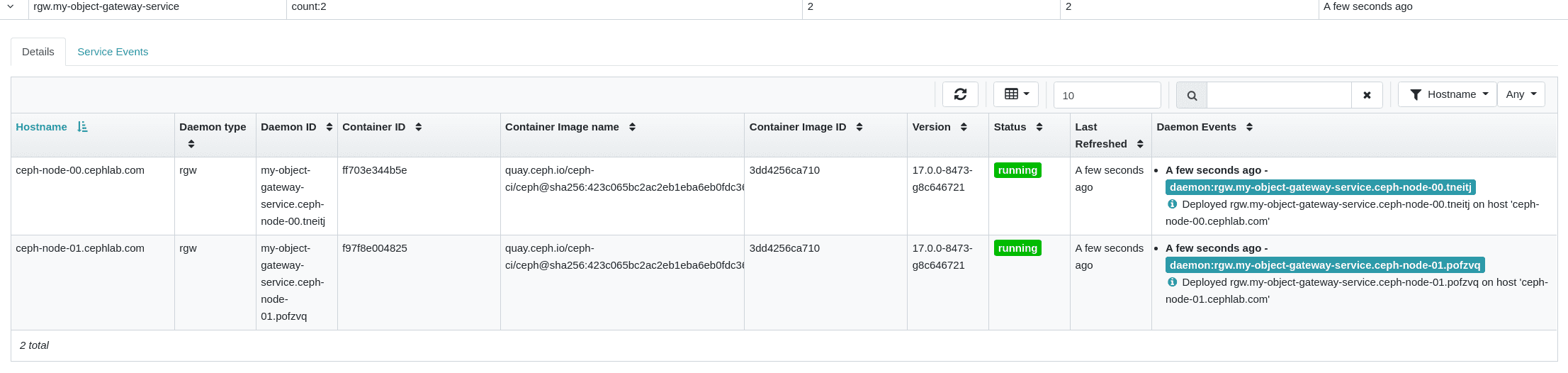The height and width of the screenshot is (373, 1568).
Task: Sort by Daemon Events column arrows
Action: coord(1249,127)
